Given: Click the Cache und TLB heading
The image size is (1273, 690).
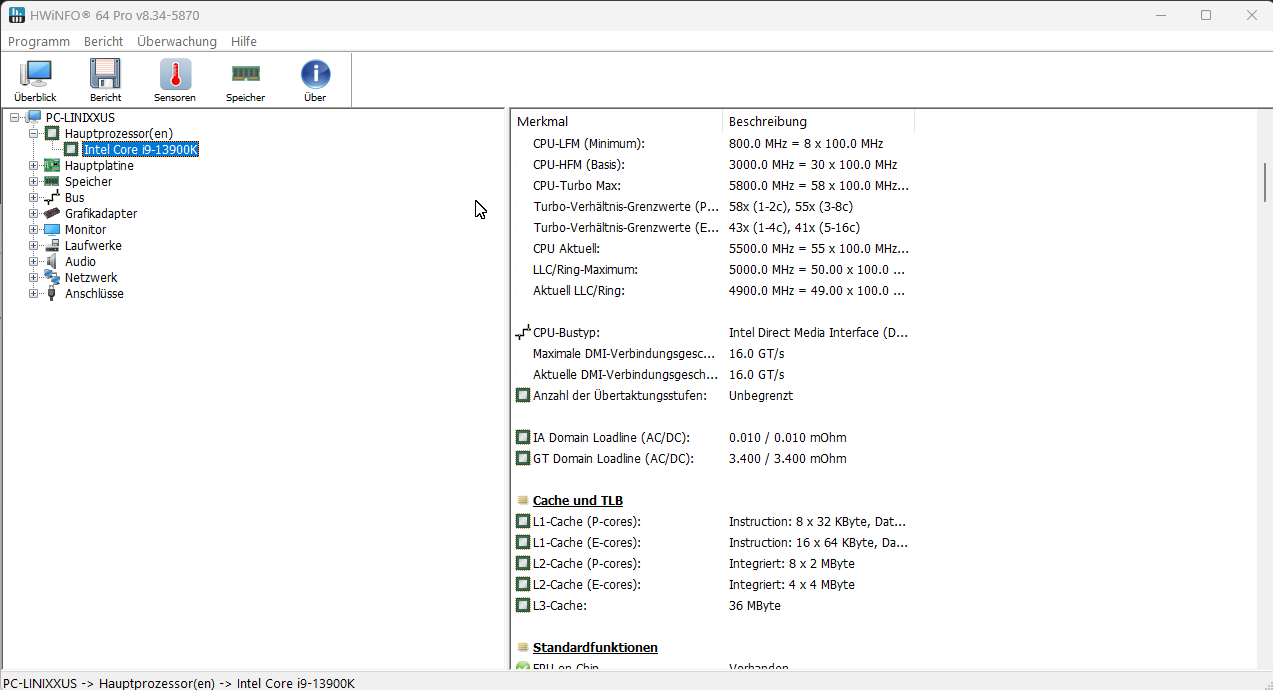Looking at the screenshot, I should tap(578, 500).
